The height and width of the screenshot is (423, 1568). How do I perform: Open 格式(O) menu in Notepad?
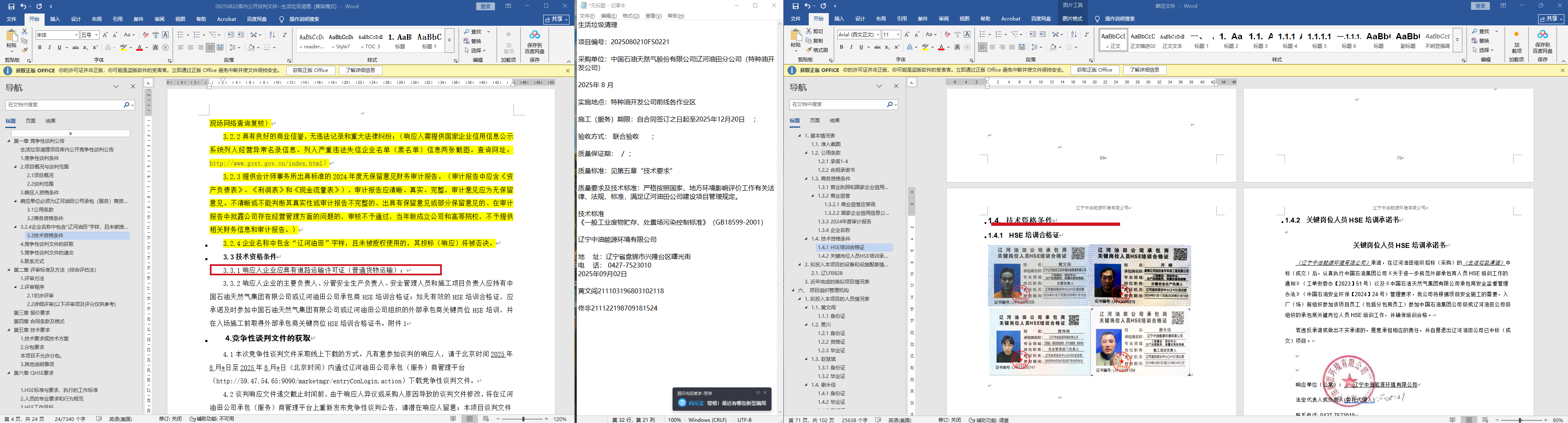631,16
